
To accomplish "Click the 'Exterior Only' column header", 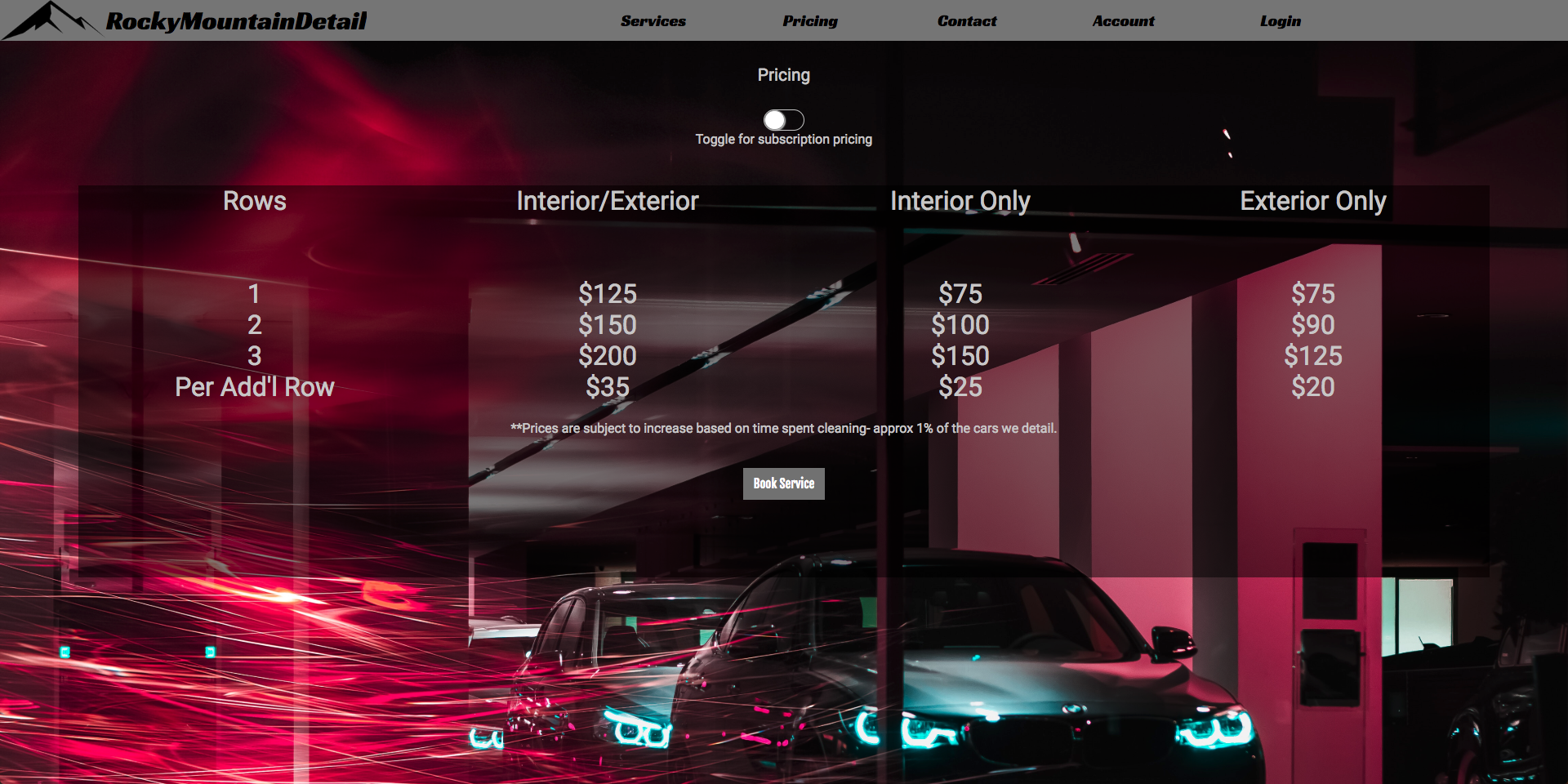I will pos(1313,201).
